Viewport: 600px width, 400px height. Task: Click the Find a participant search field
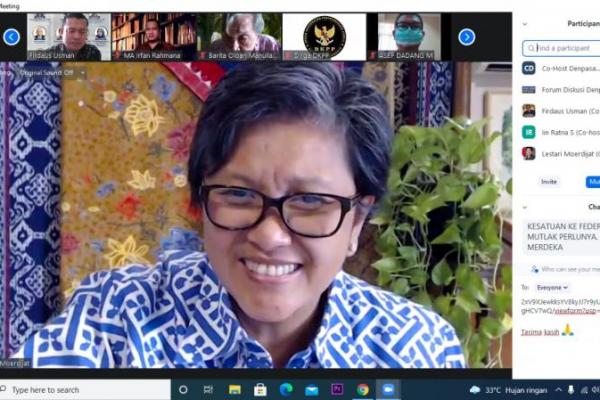pyautogui.click(x=561, y=48)
